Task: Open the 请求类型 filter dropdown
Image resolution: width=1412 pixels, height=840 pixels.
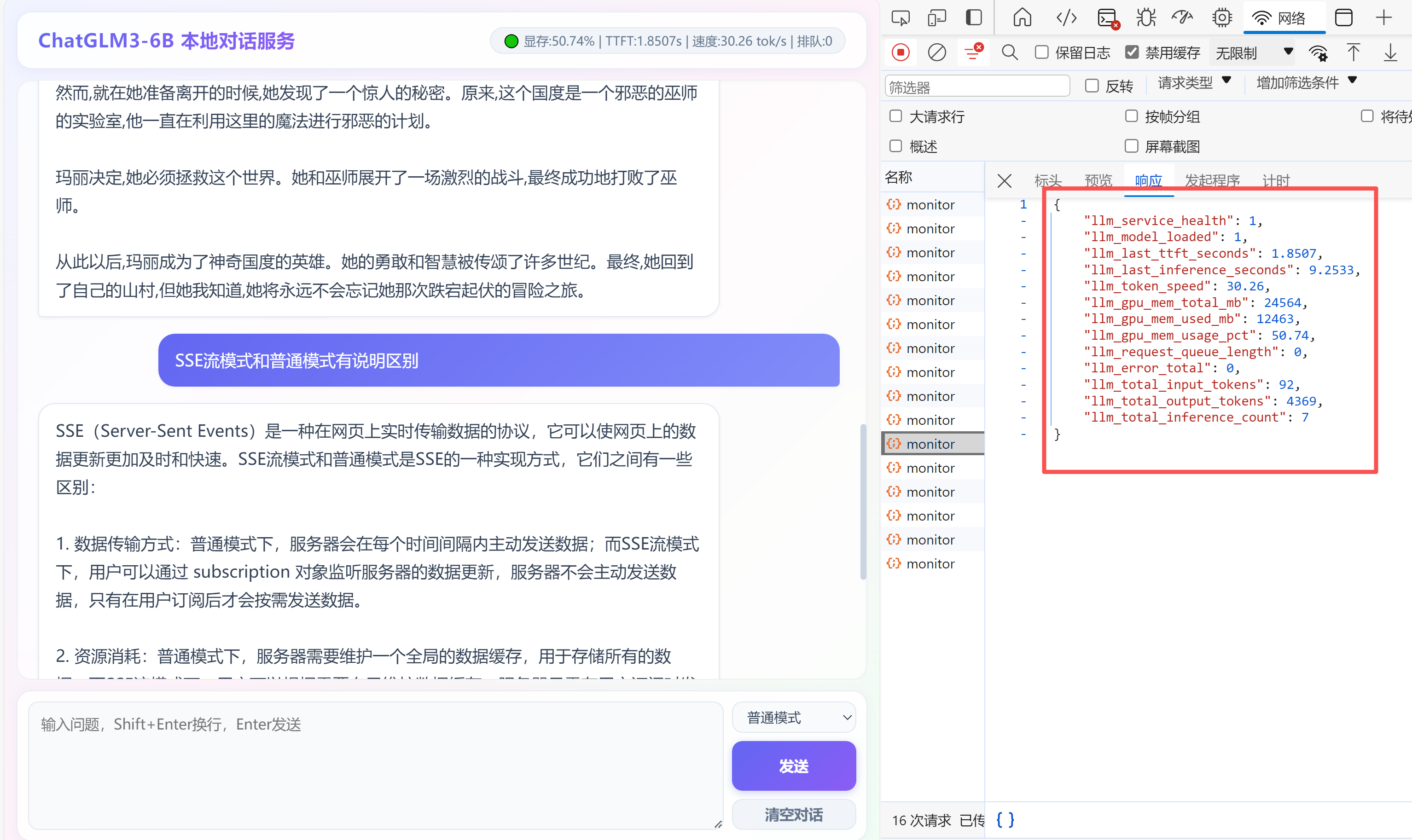Action: tap(1194, 83)
